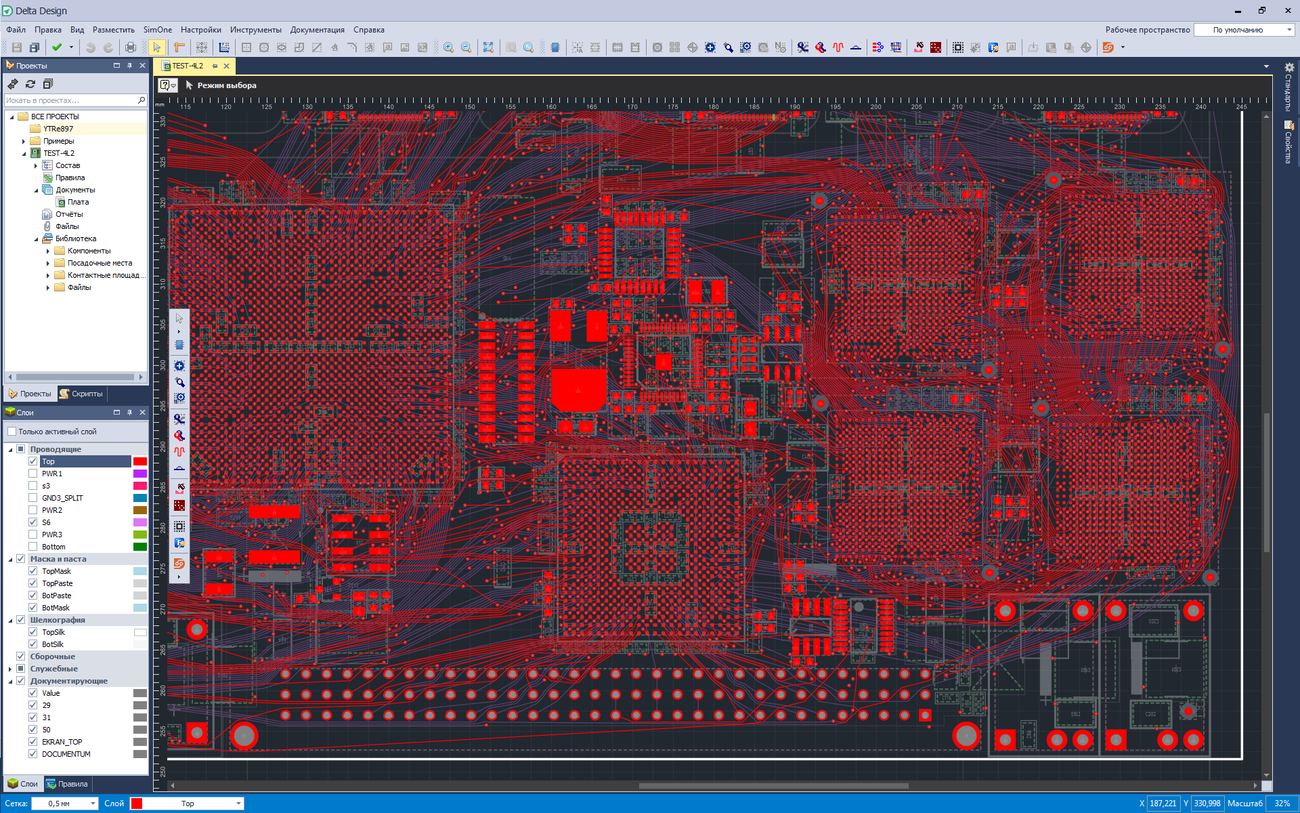Open the Сетка grid size dropdown

(64, 803)
